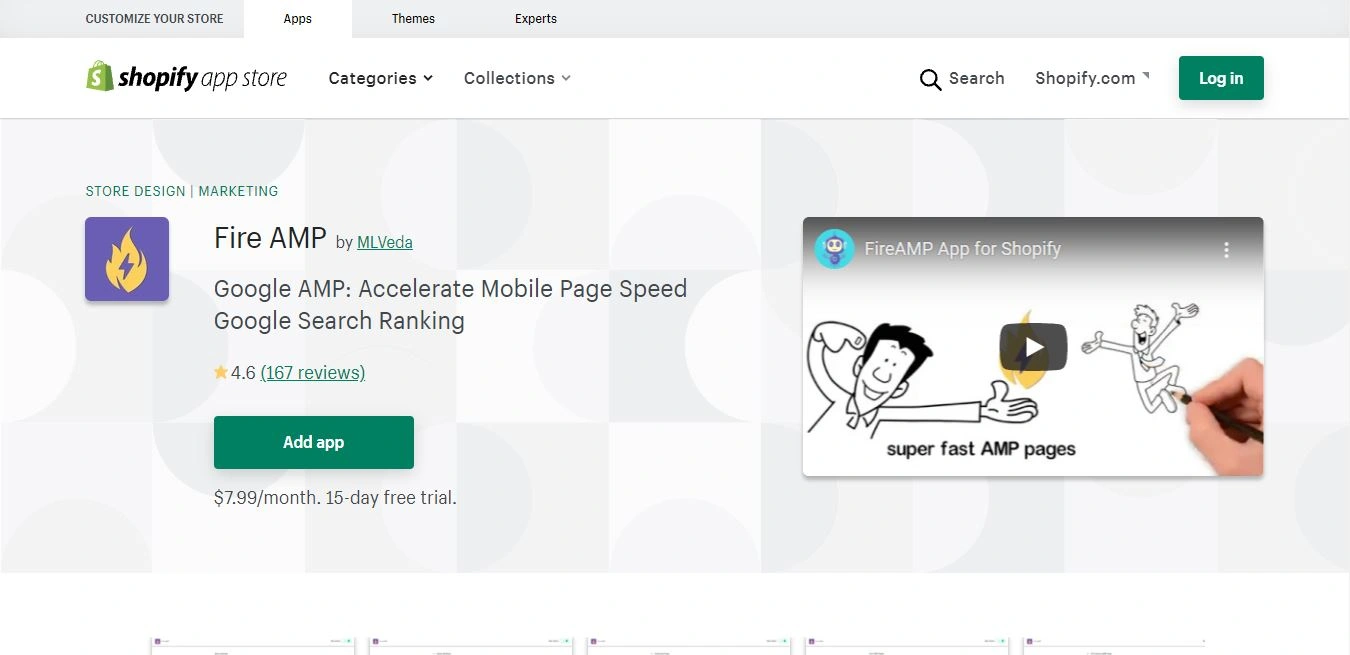This screenshot has width=1350, height=655.
Task: Click the Customize Your Store label
Action: (x=155, y=19)
